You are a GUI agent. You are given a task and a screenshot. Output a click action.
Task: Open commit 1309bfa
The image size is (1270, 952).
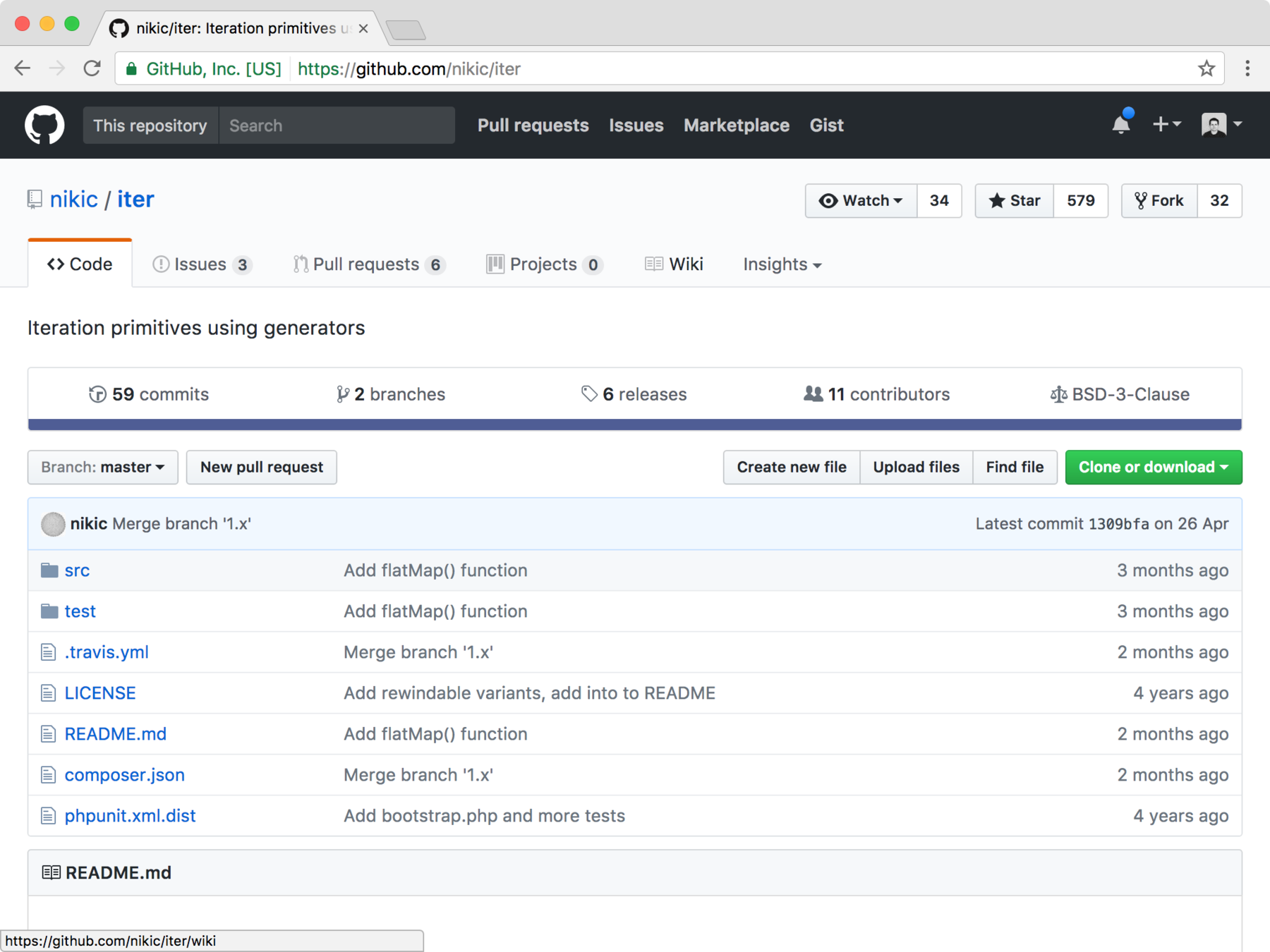1118,524
